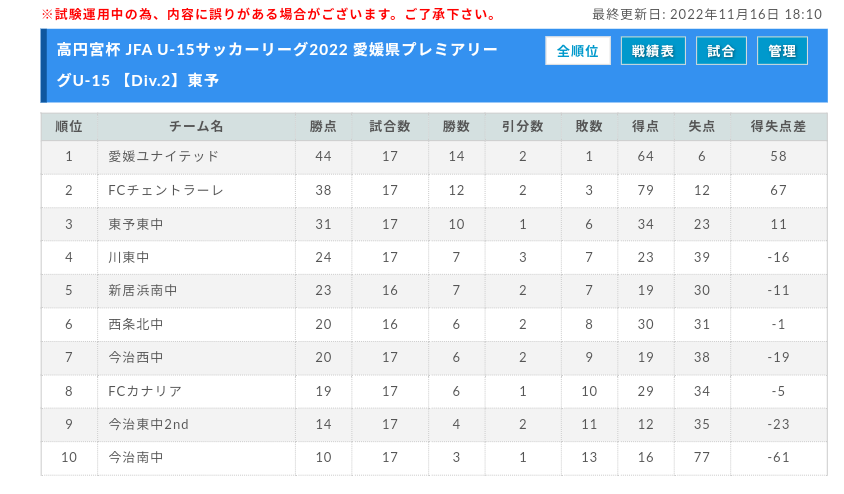The height and width of the screenshot is (494, 844).
Task: Select team 愛媛ユナイテッド
Action: tap(163, 157)
